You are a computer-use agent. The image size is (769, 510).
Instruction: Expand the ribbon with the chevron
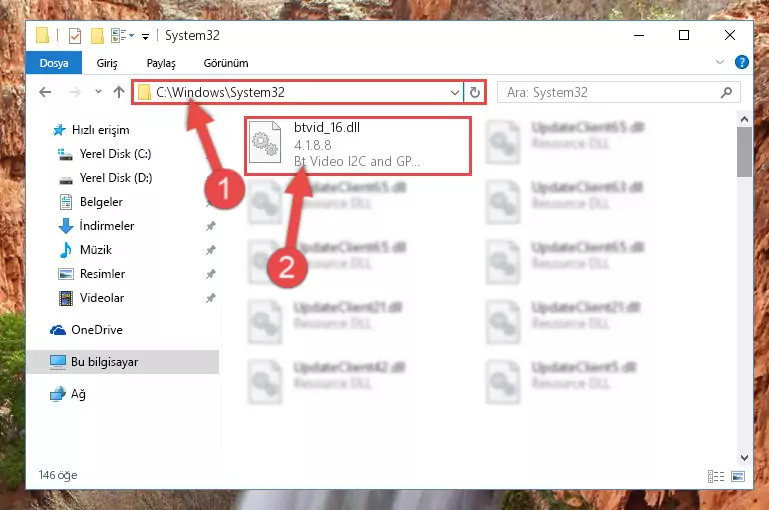pyautogui.click(x=719, y=62)
